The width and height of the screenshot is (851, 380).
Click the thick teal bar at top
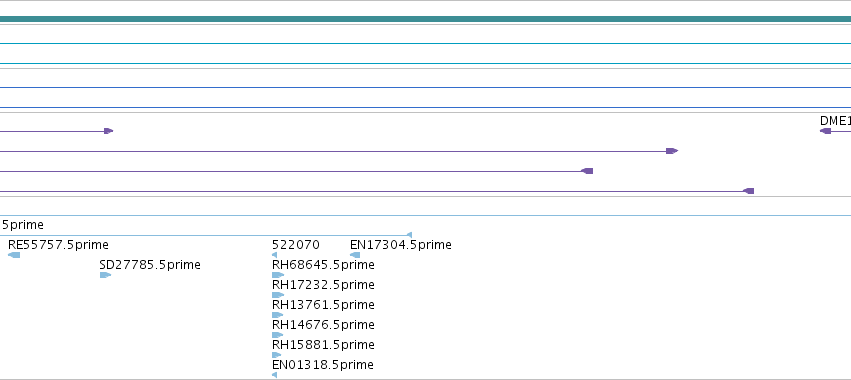[x=426, y=20]
